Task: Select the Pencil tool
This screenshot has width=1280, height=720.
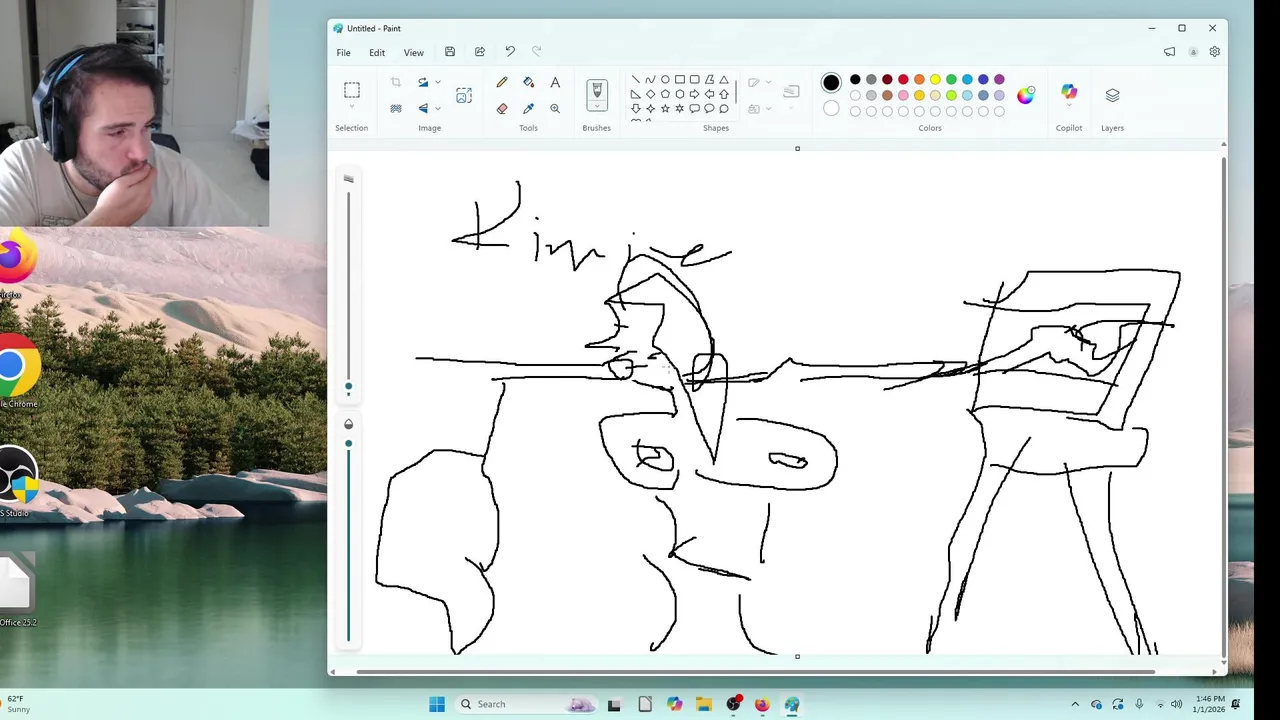Action: point(502,82)
